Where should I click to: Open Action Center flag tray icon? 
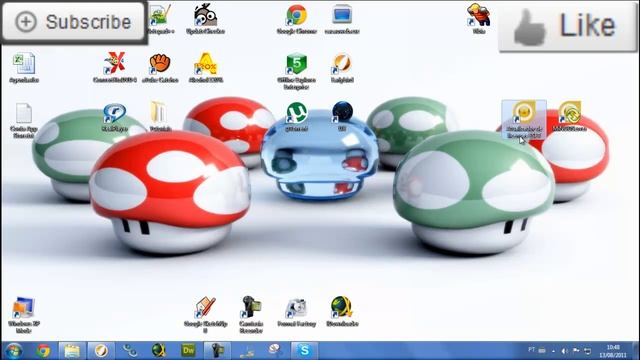576,351
